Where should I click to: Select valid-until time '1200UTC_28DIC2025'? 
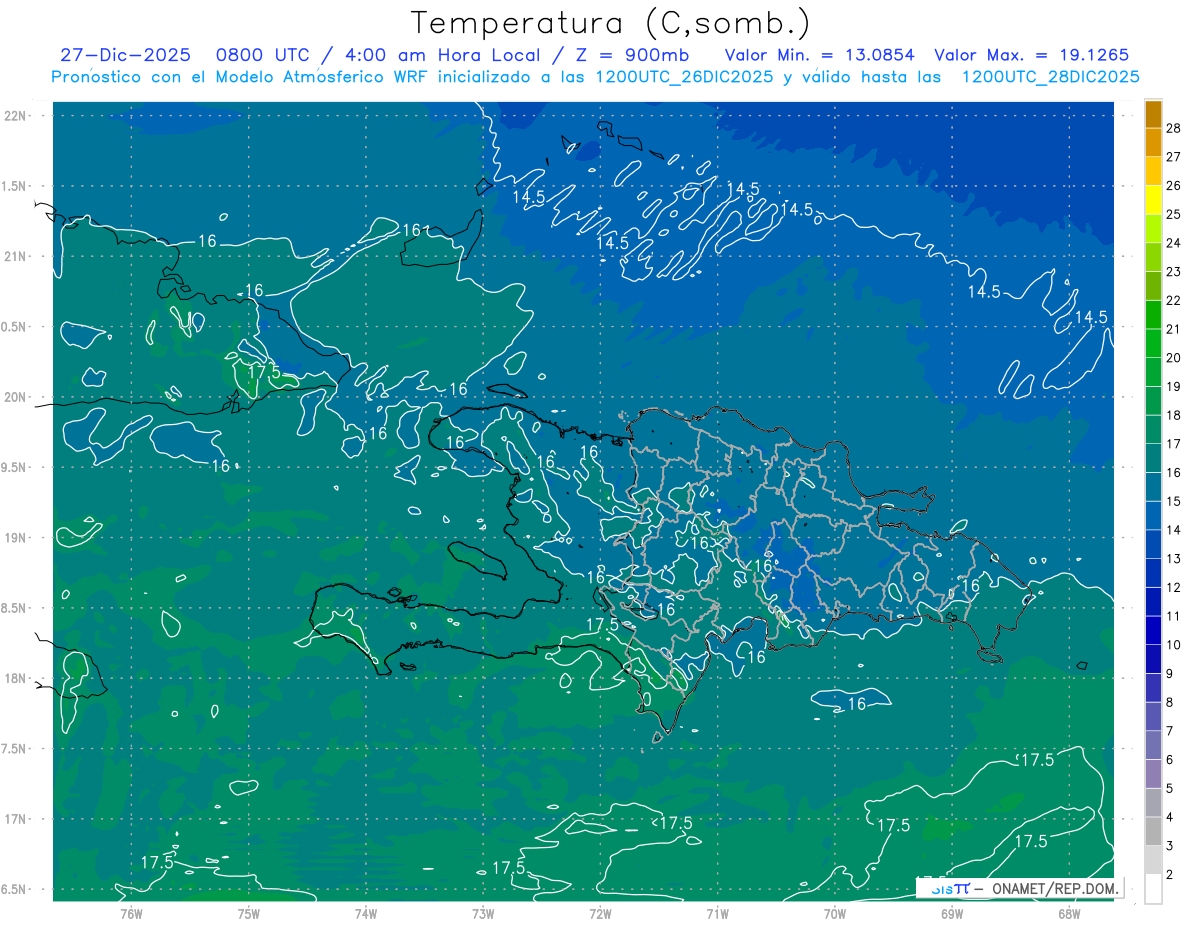pos(1050,77)
